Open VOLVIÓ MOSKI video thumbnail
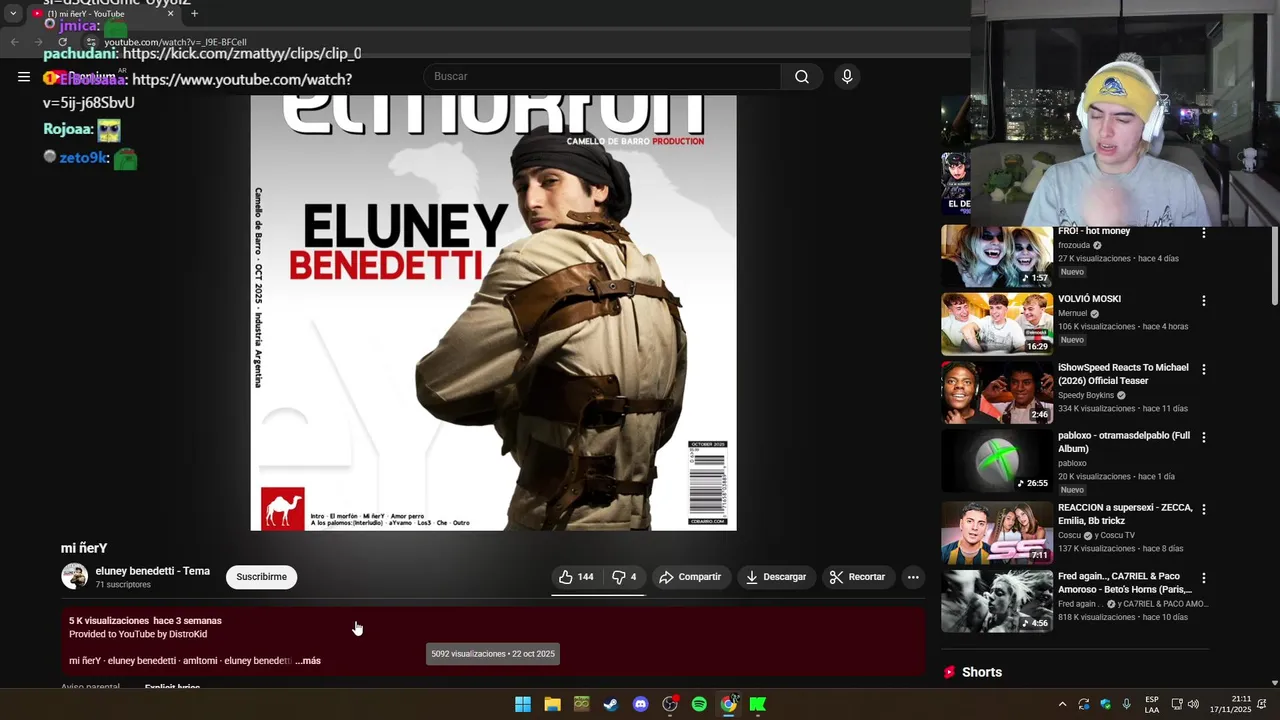This screenshot has height=720, width=1280. [x=997, y=324]
